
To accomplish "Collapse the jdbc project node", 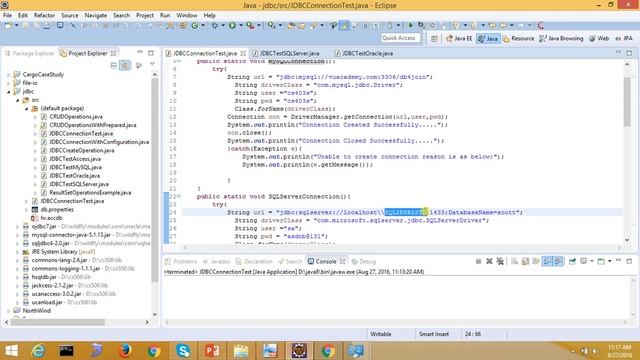I will click(x=9, y=92).
